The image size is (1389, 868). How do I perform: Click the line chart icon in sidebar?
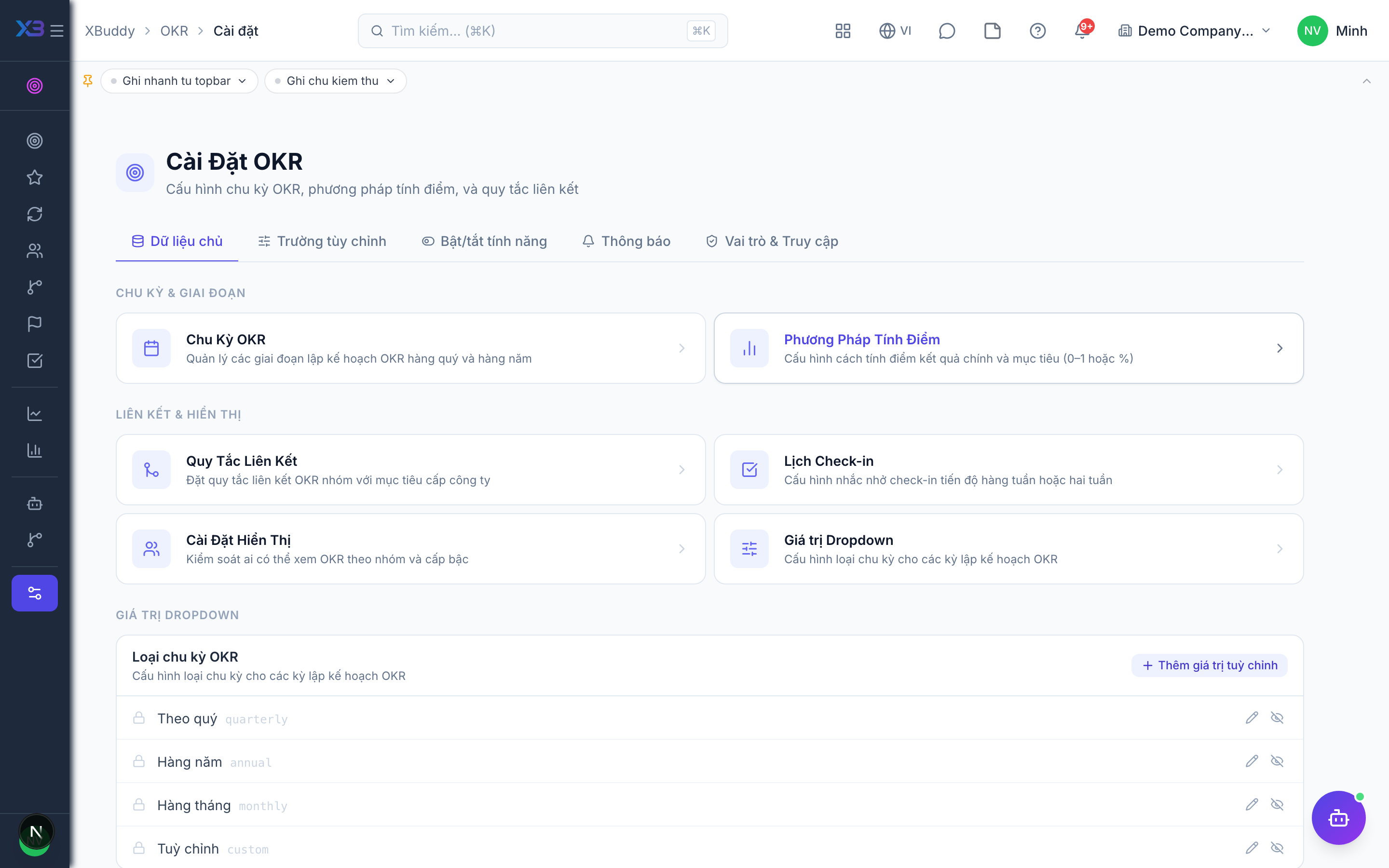click(34, 413)
